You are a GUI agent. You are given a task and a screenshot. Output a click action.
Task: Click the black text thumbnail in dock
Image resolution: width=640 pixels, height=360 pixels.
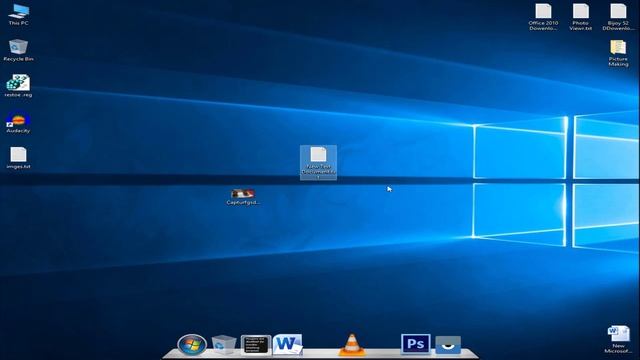click(256, 345)
